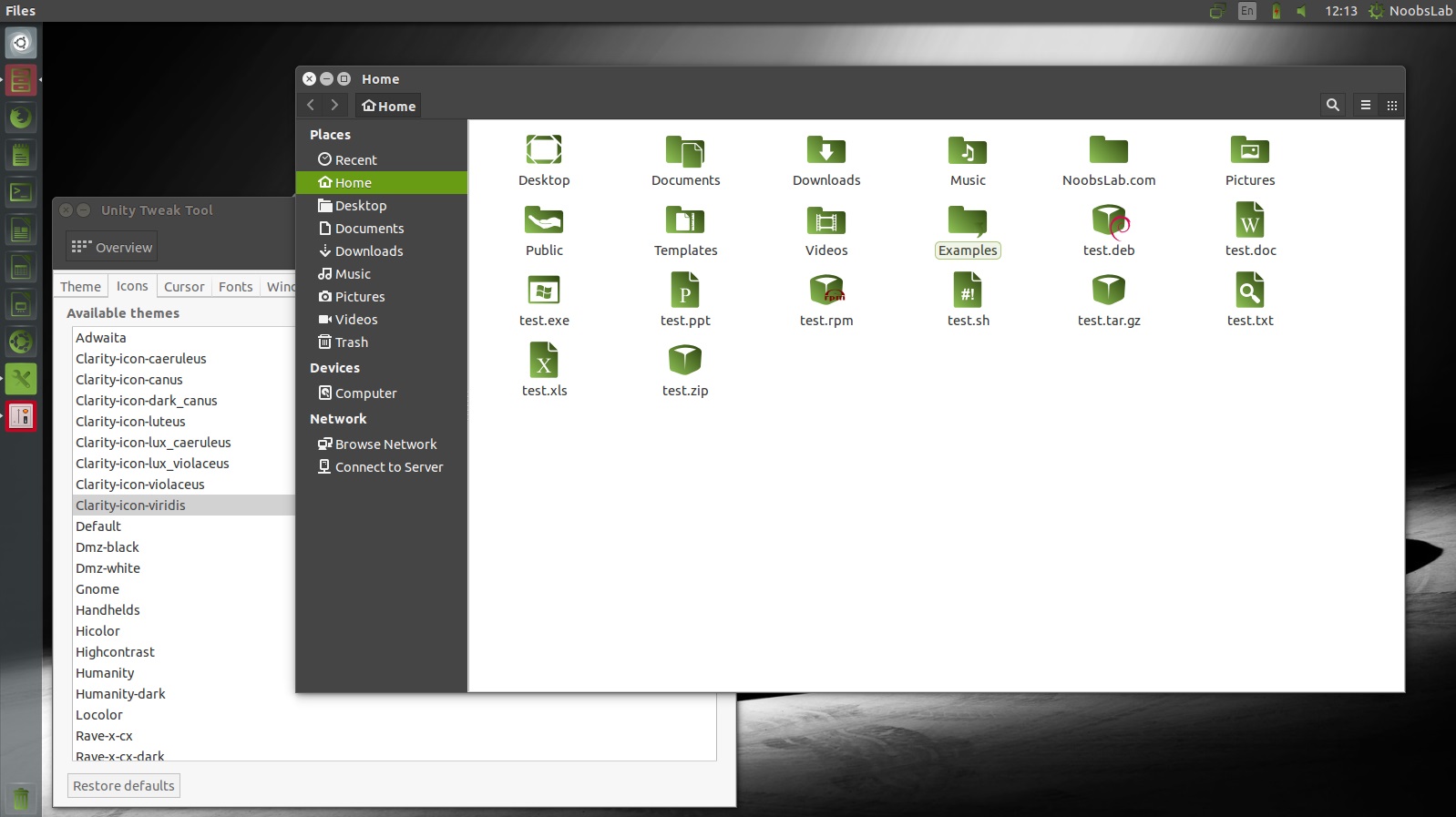1456x817 pixels.
Task: Open Computer under Devices
Action: tap(382, 393)
